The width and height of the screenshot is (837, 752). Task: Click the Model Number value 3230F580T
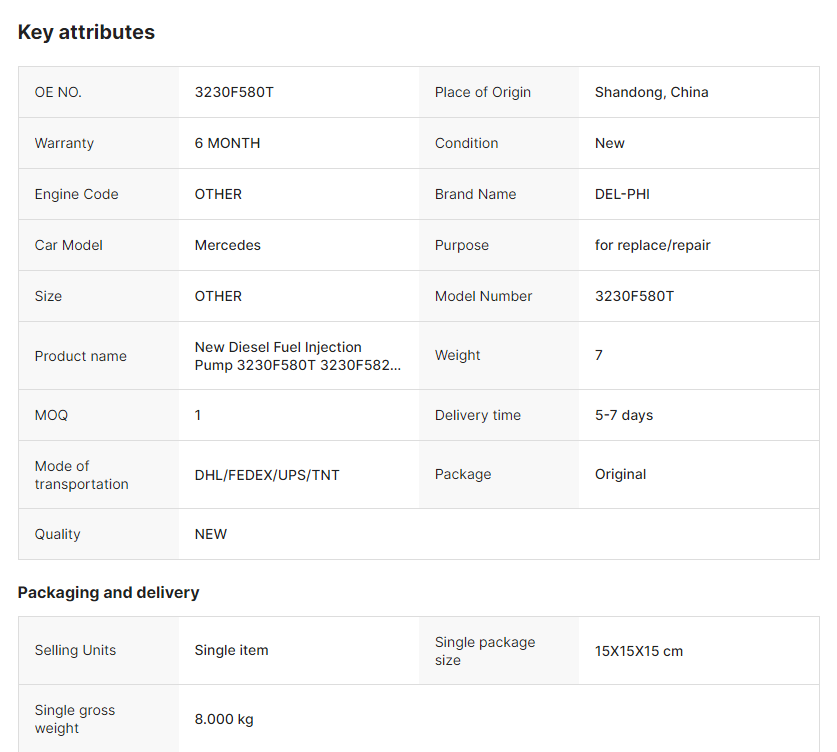point(634,296)
